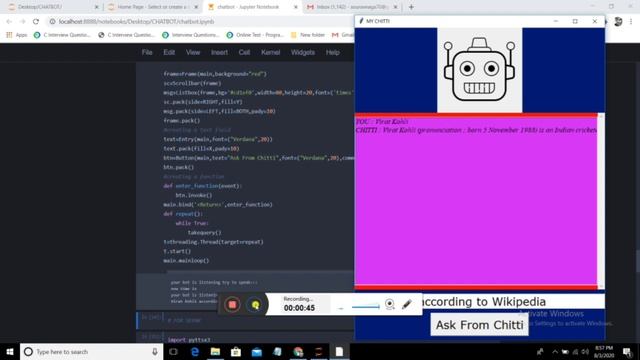Click the system clock showing 8:57 PM
Image resolution: width=640 pixels, height=360 pixels.
click(604, 352)
